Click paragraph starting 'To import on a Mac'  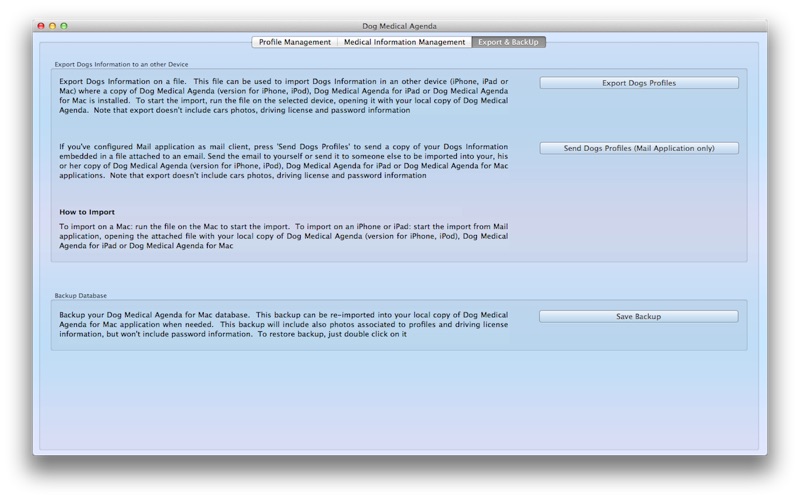click(x=284, y=236)
